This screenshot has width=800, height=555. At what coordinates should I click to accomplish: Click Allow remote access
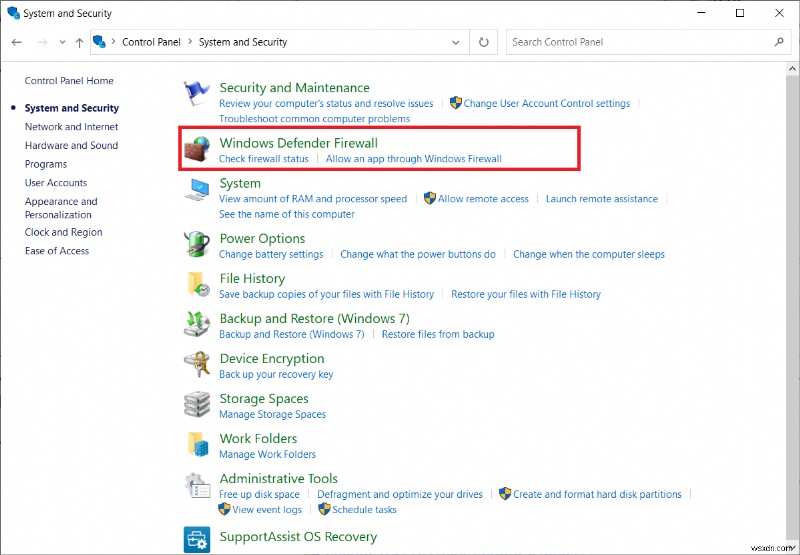pyautogui.click(x=483, y=199)
